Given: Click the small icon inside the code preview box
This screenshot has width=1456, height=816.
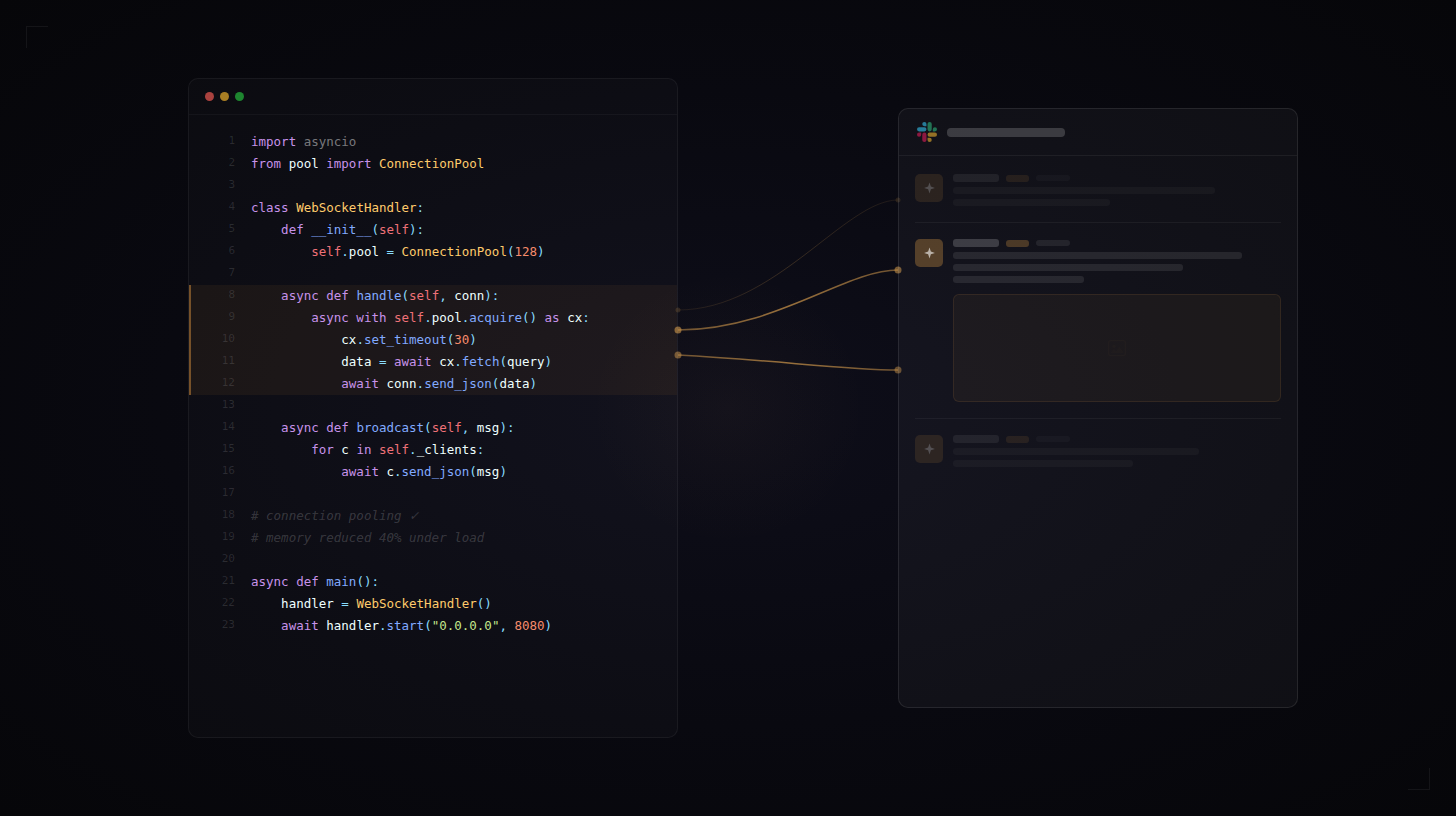Looking at the screenshot, I should (x=1116, y=348).
